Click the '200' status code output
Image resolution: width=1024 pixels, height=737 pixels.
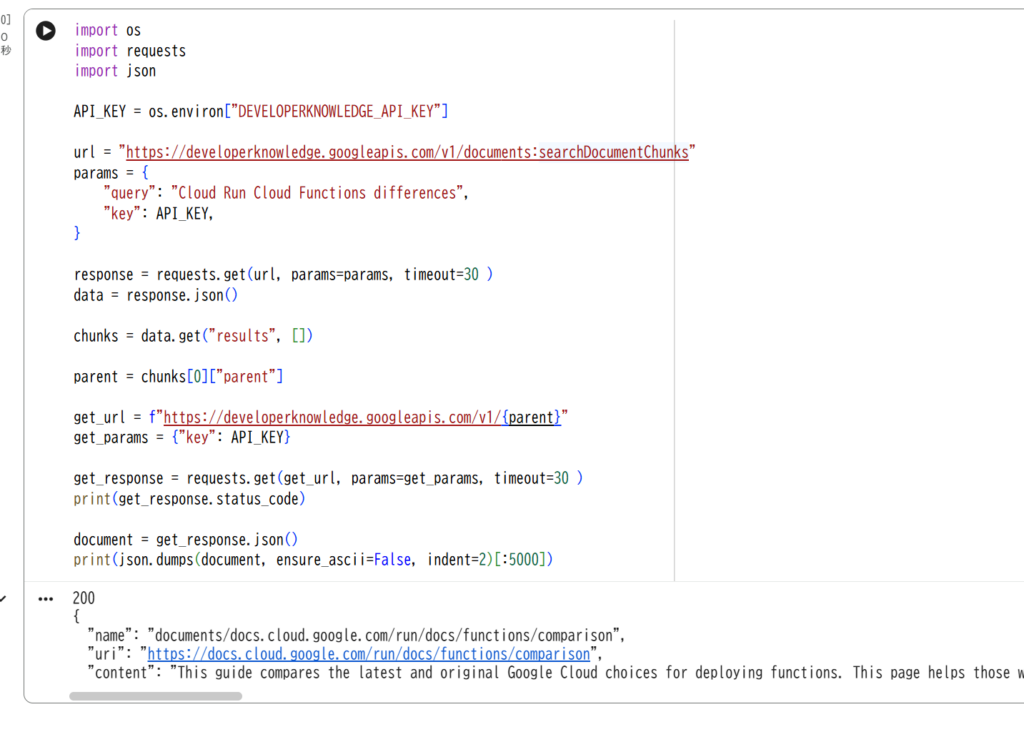click(84, 598)
